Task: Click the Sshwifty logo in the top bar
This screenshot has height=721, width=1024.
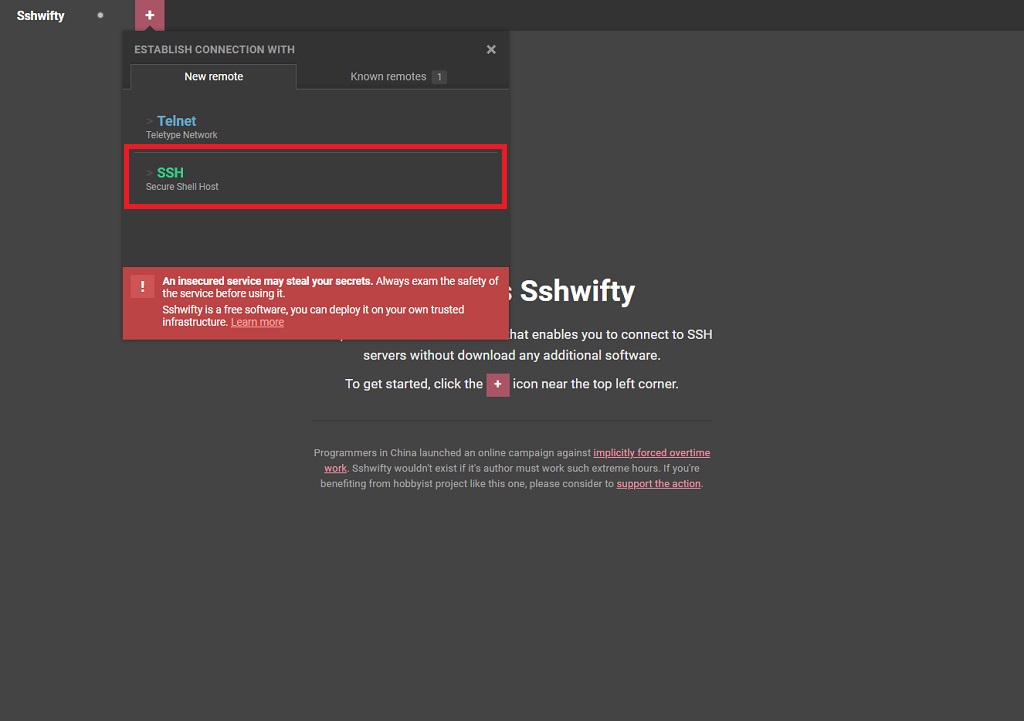Action: [41, 15]
